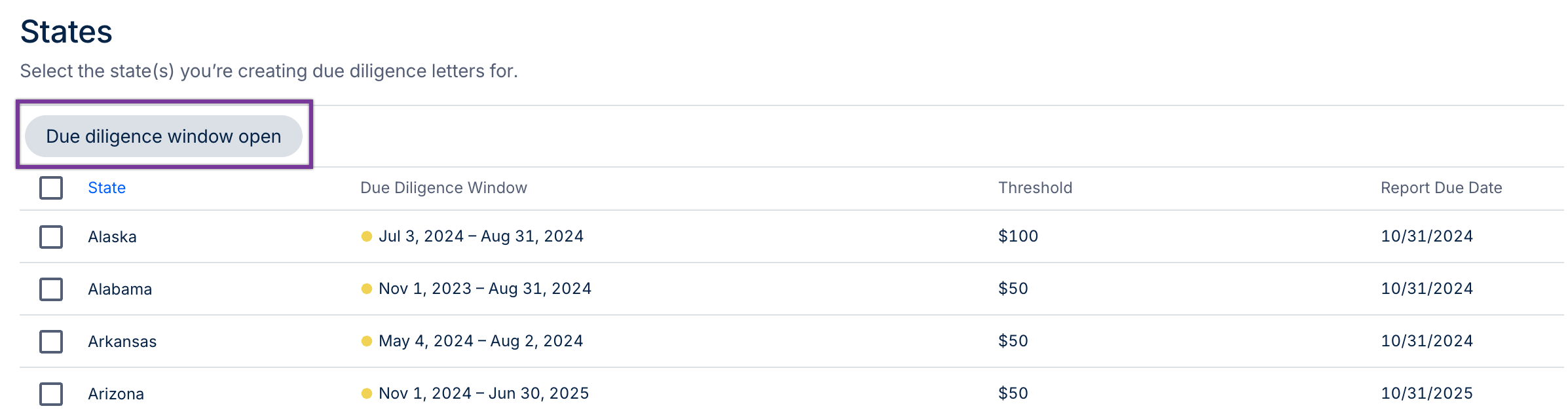Sort by the State column header
Screen dimensions: 1568x419
[107, 188]
